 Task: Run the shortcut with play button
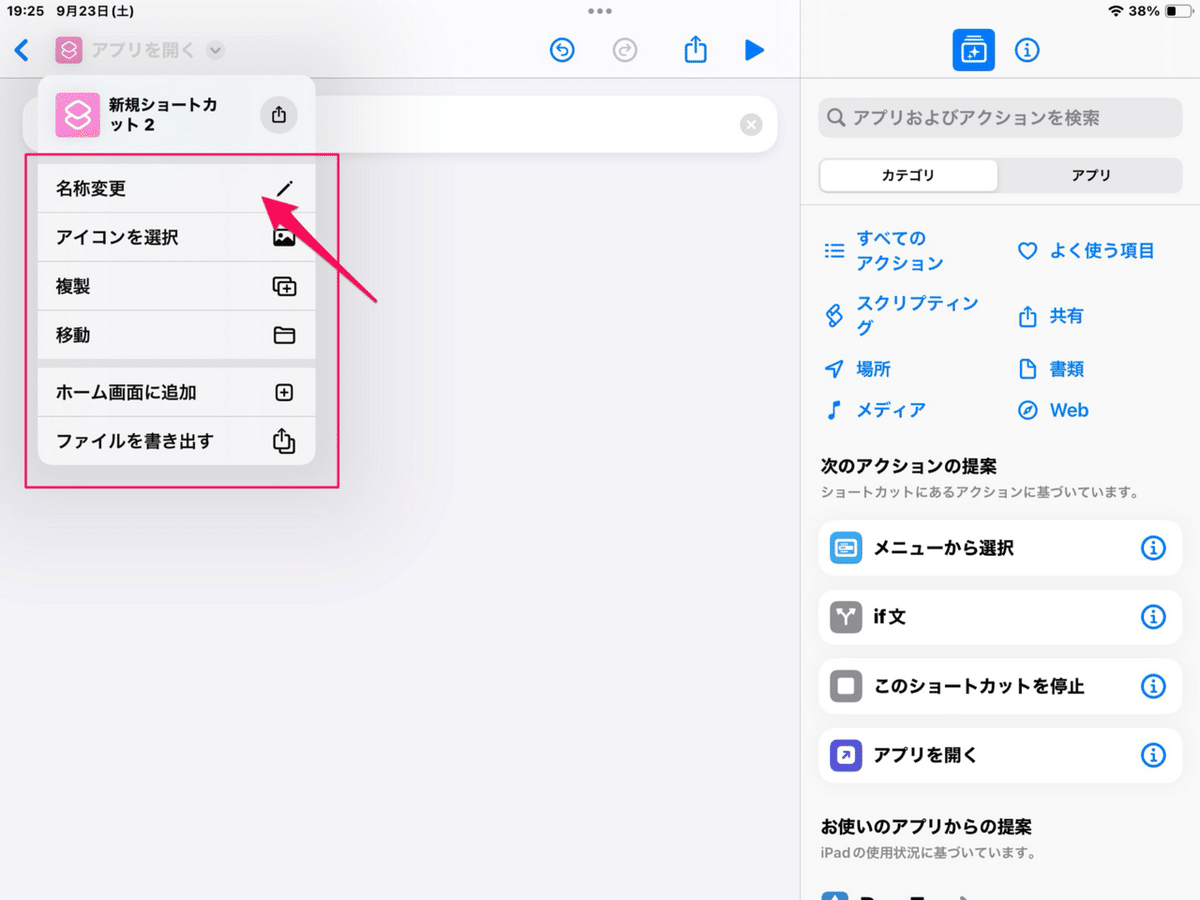[755, 50]
